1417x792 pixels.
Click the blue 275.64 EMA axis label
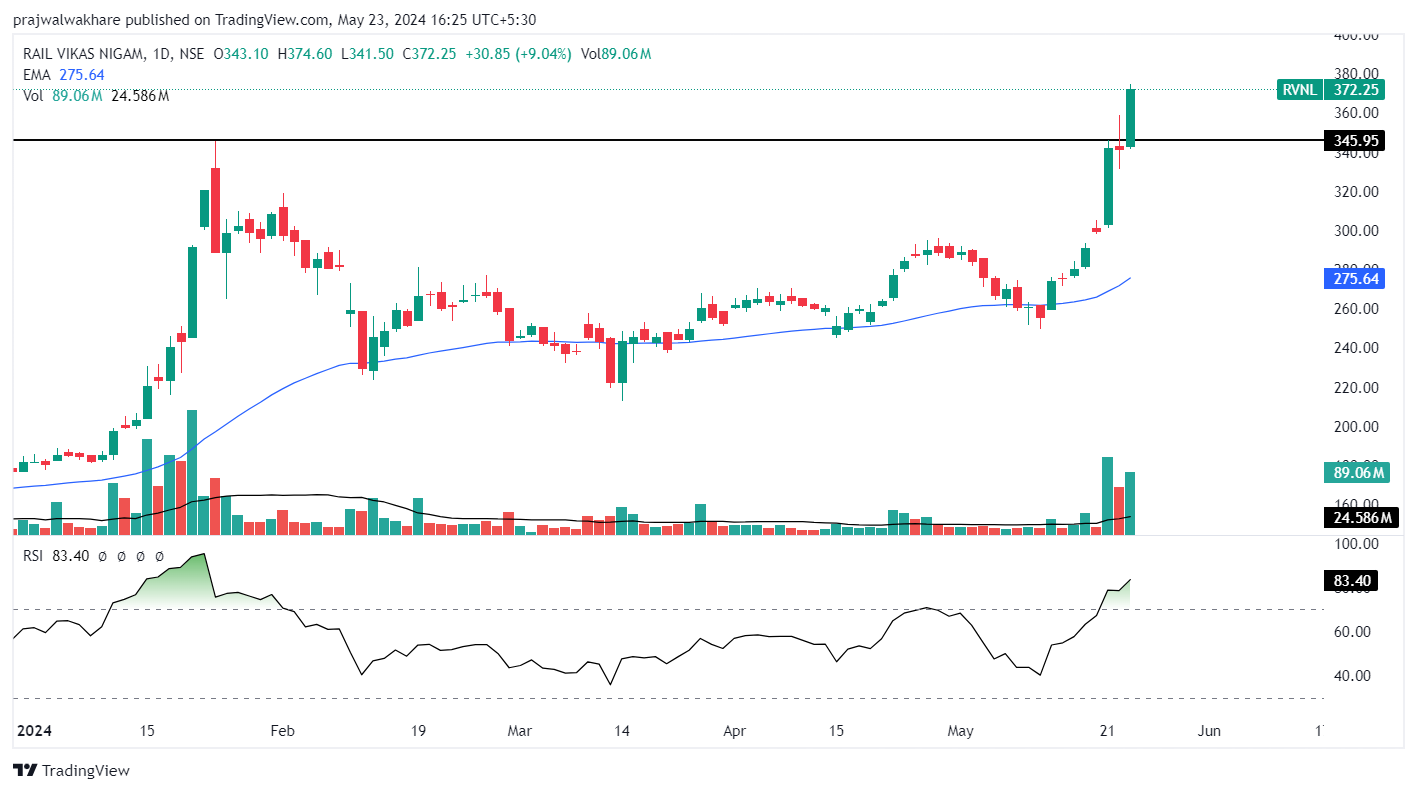(1353, 279)
